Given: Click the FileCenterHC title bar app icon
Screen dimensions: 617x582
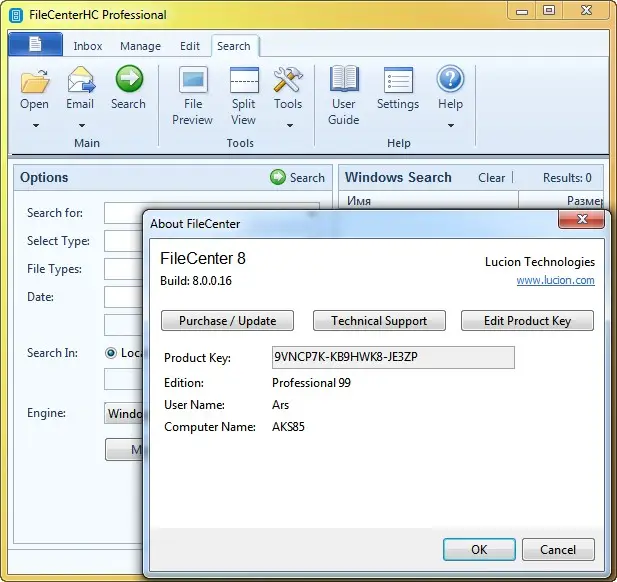Looking at the screenshot, I should coord(16,15).
